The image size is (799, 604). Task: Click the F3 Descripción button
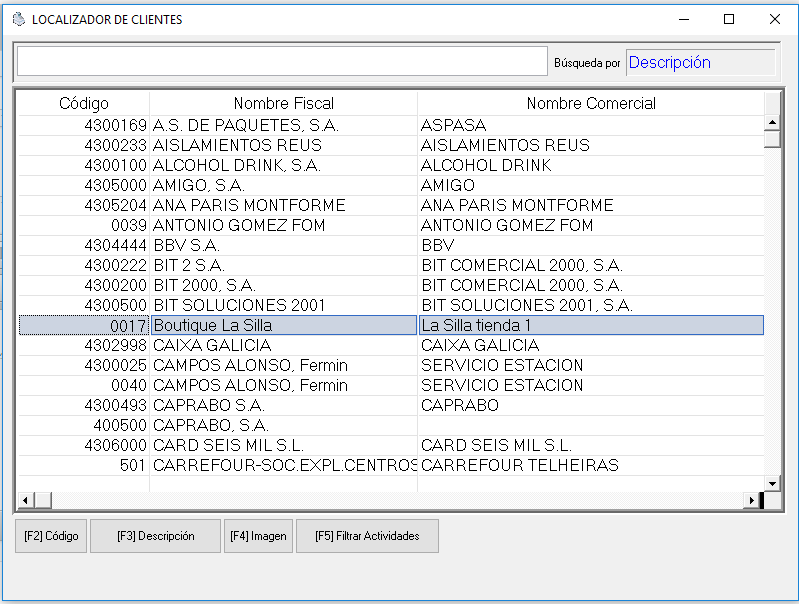pyautogui.click(x=155, y=536)
